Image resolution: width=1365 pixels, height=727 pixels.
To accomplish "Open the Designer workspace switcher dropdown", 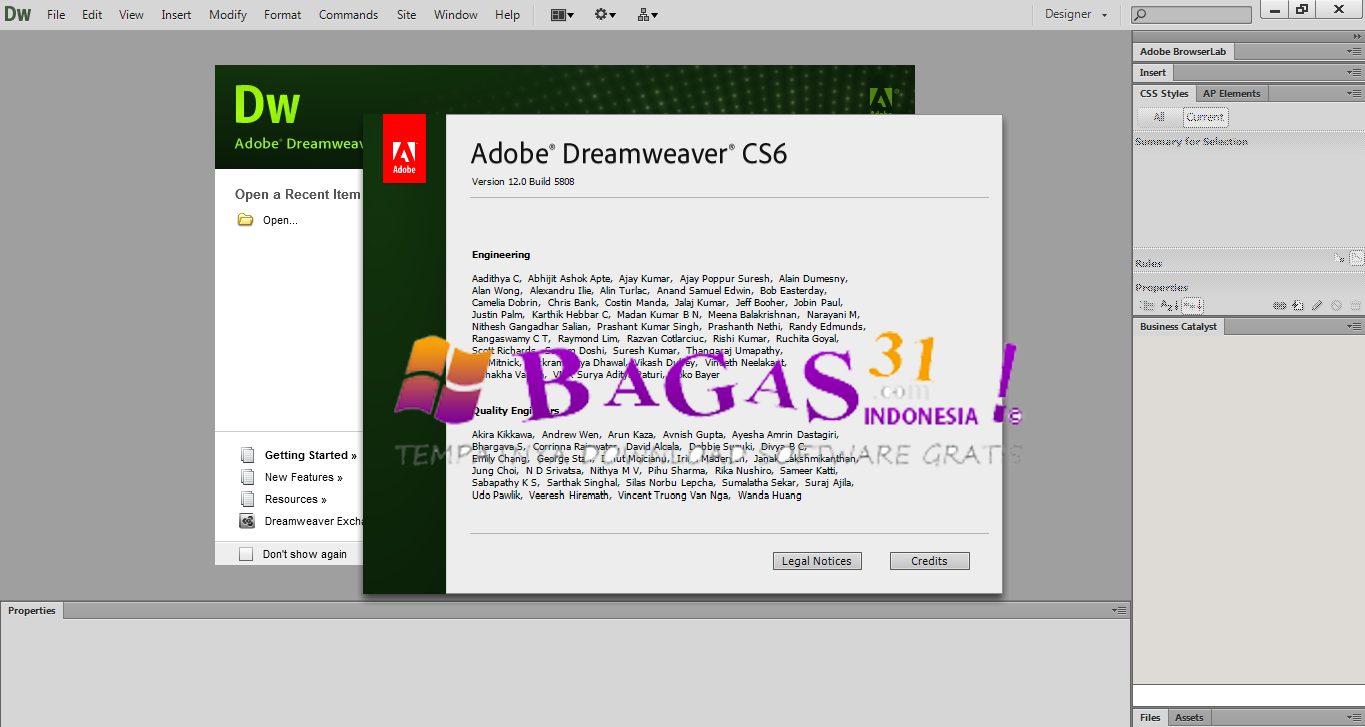I will pyautogui.click(x=1076, y=15).
